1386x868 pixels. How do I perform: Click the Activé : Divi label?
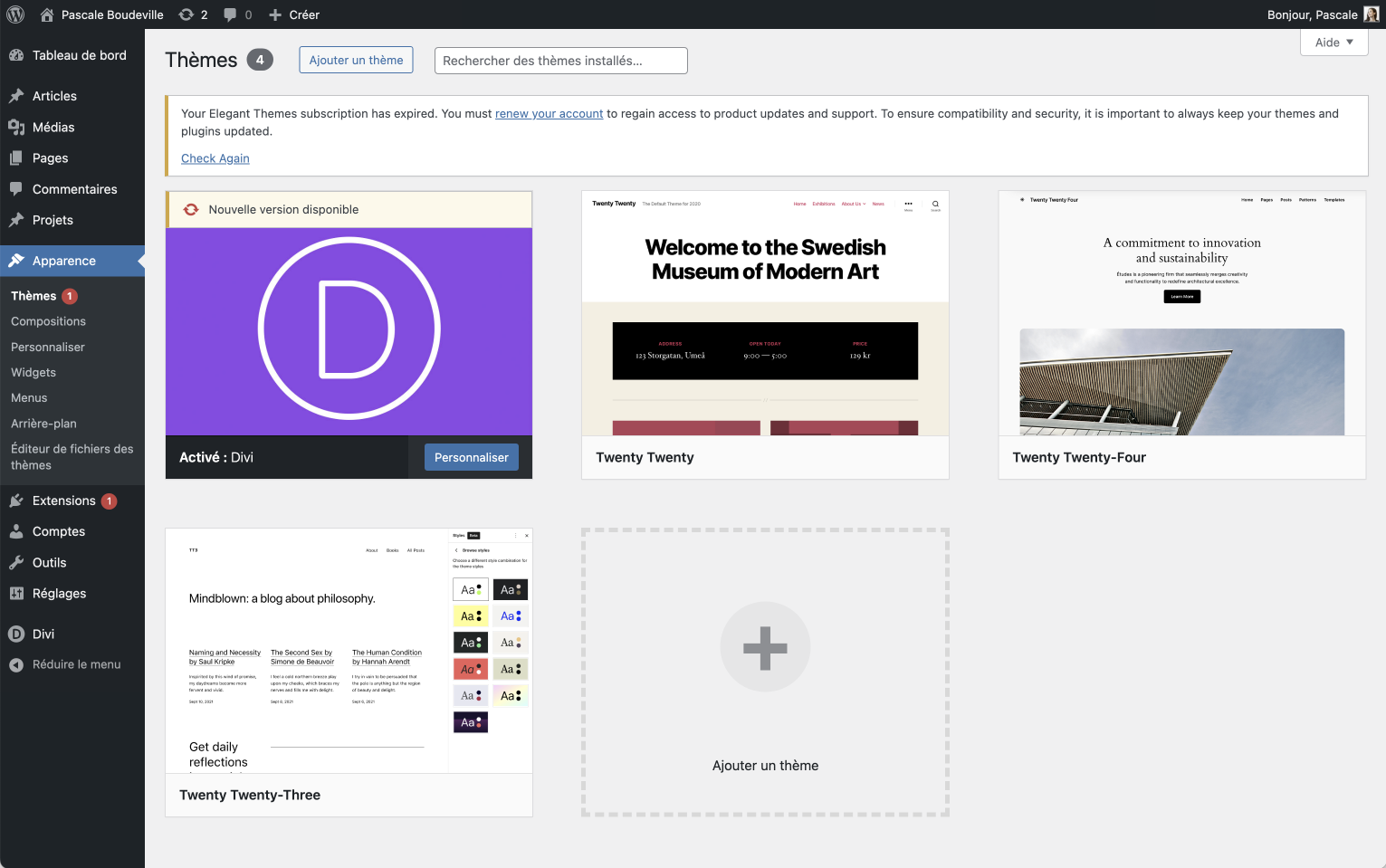click(x=216, y=457)
